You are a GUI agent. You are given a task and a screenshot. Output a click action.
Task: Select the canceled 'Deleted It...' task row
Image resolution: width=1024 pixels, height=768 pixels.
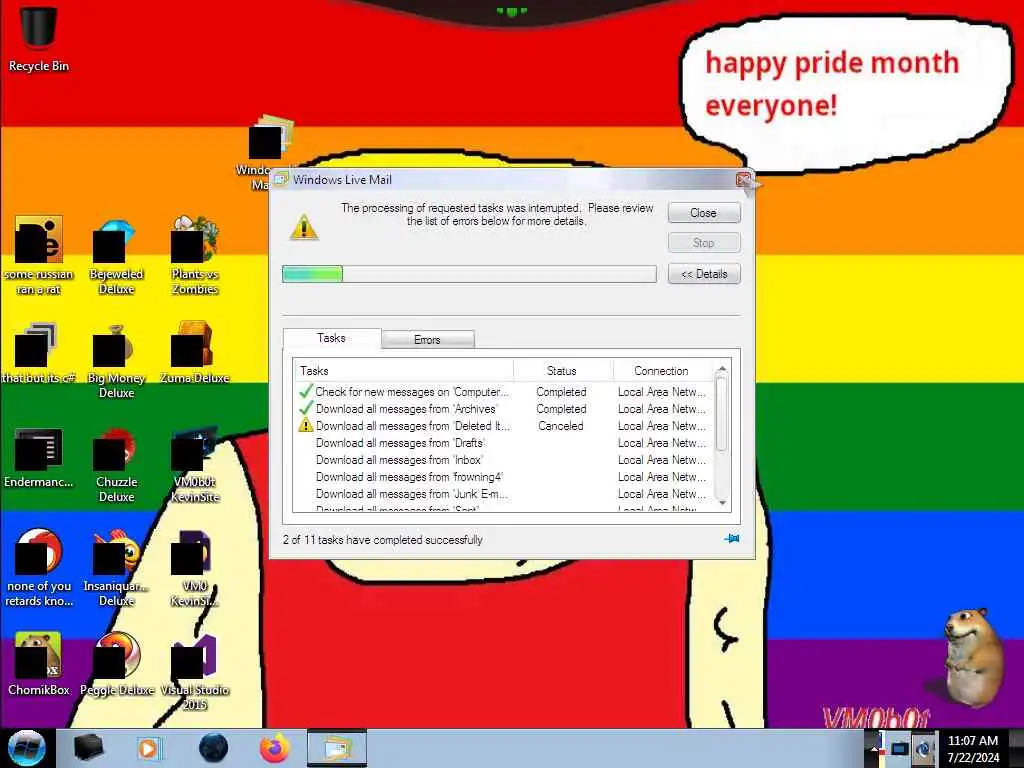[x=504, y=426]
